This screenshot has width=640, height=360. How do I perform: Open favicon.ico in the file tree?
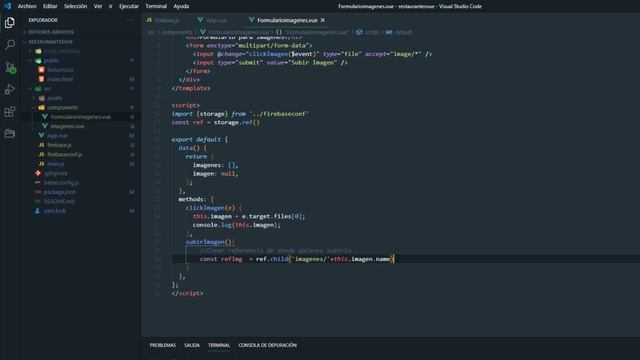click(60, 69)
